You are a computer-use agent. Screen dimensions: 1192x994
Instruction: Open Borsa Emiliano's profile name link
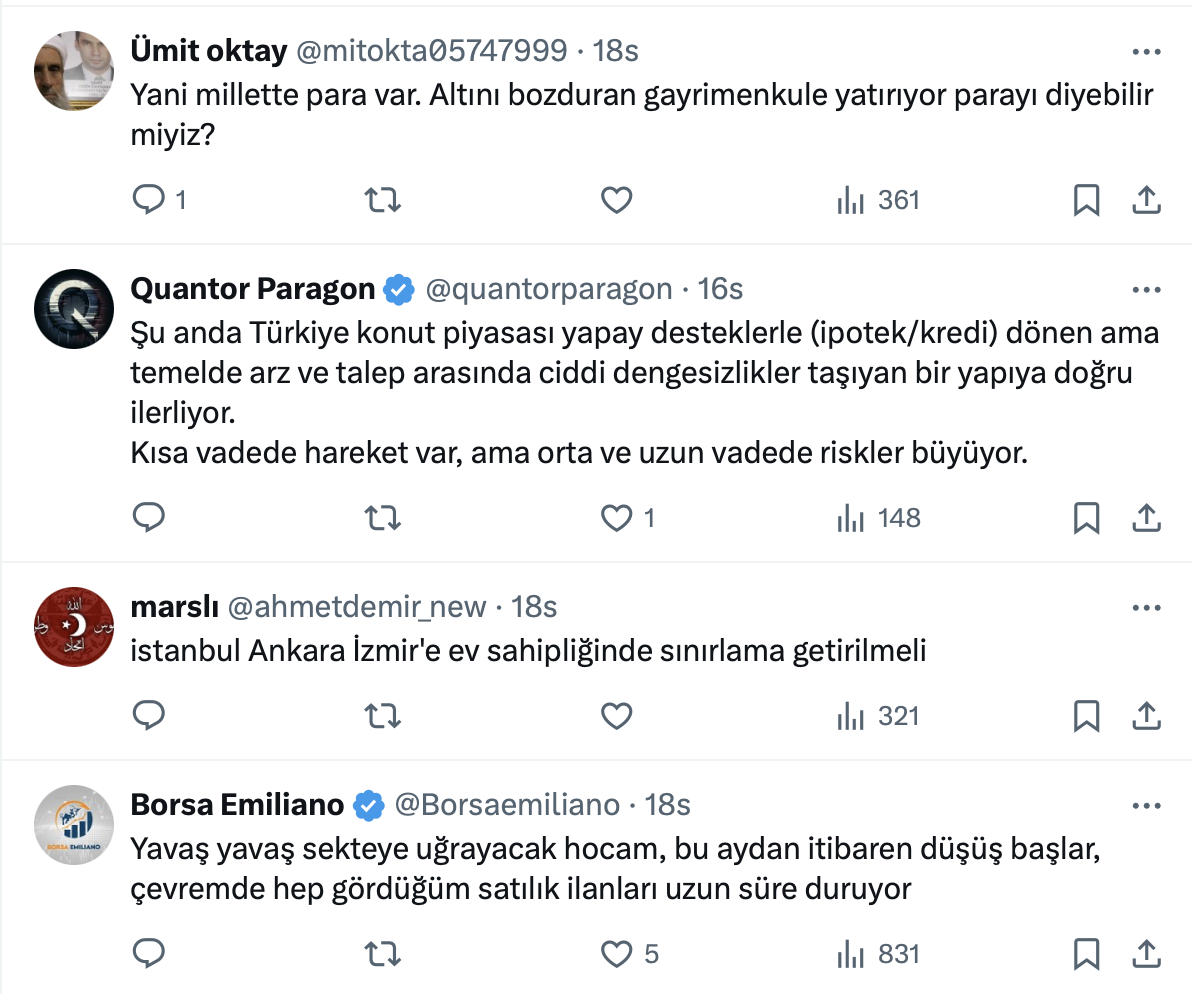click(238, 805)
